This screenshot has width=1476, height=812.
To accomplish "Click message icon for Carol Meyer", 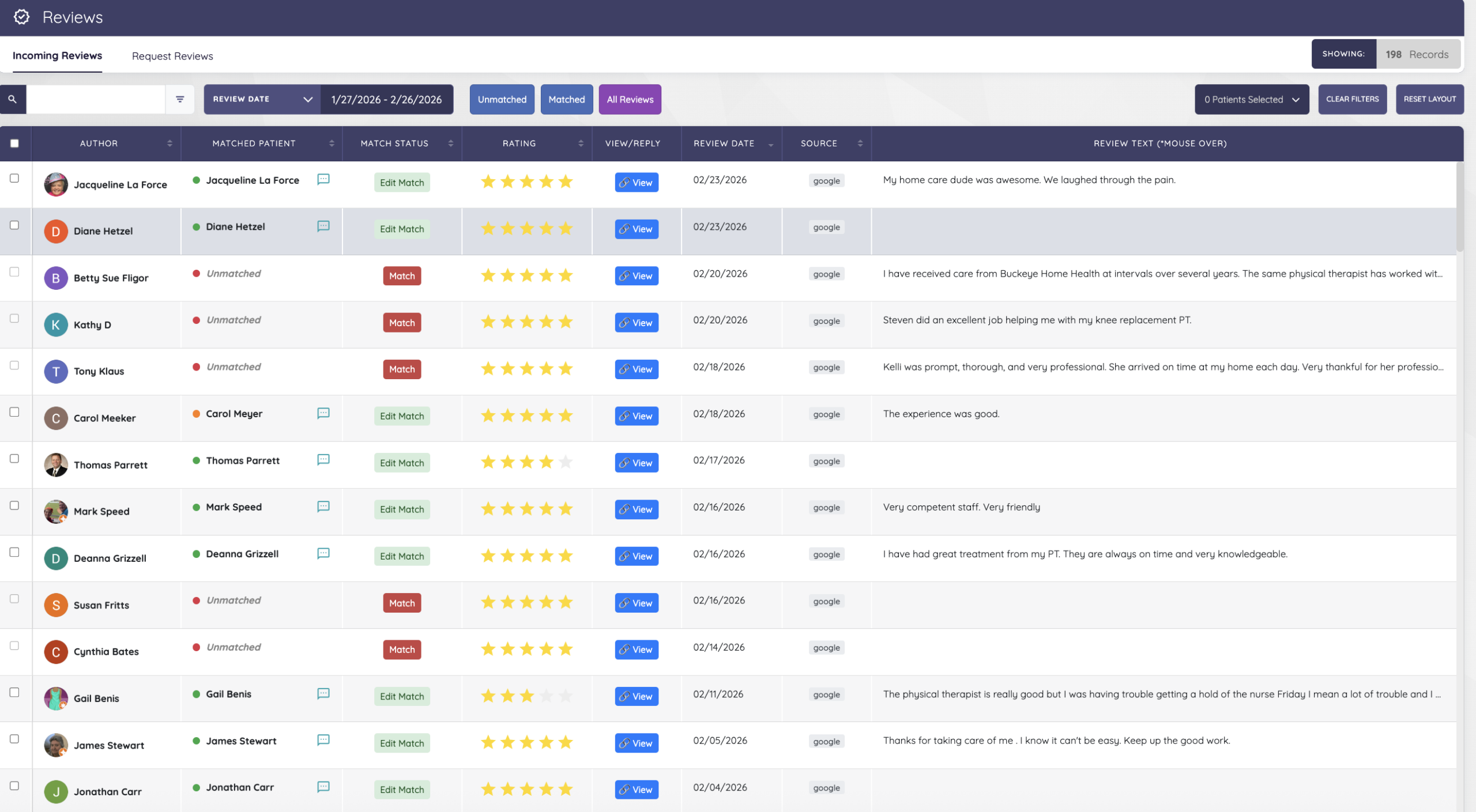I will coord(323,413).
